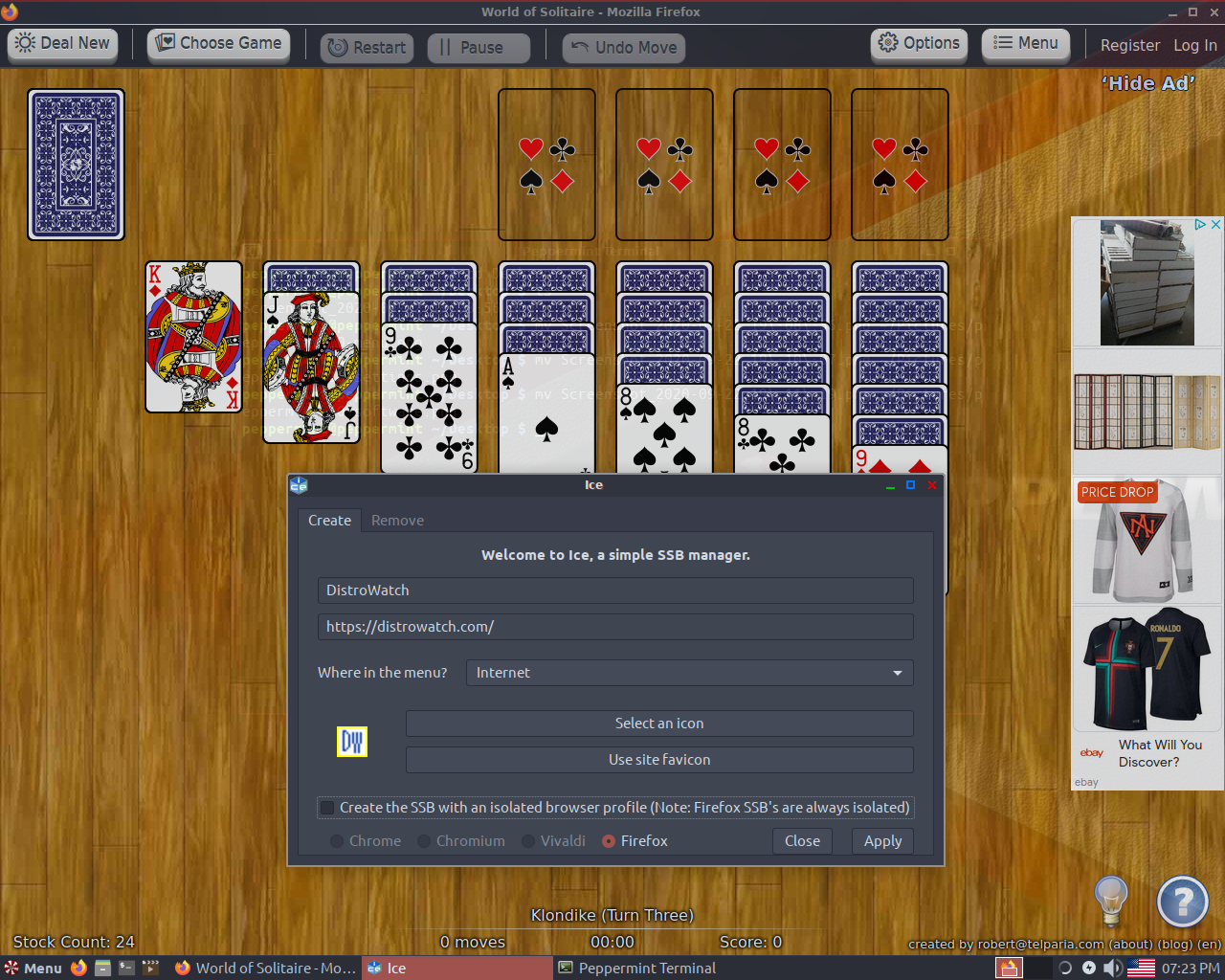1225x980 pixels.
Task: Close the ad with the X icon
Action: [1215, 224]
